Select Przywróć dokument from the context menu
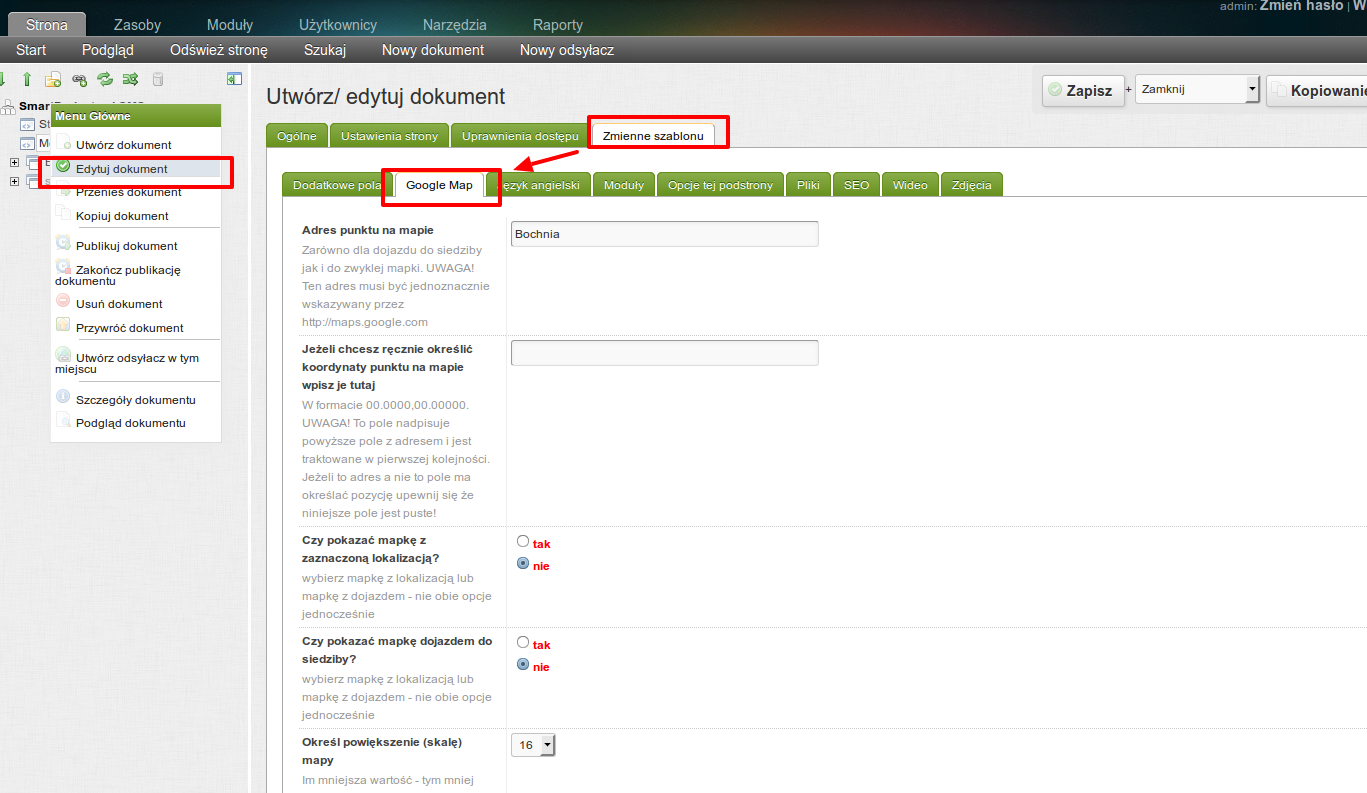 (129, 328)
